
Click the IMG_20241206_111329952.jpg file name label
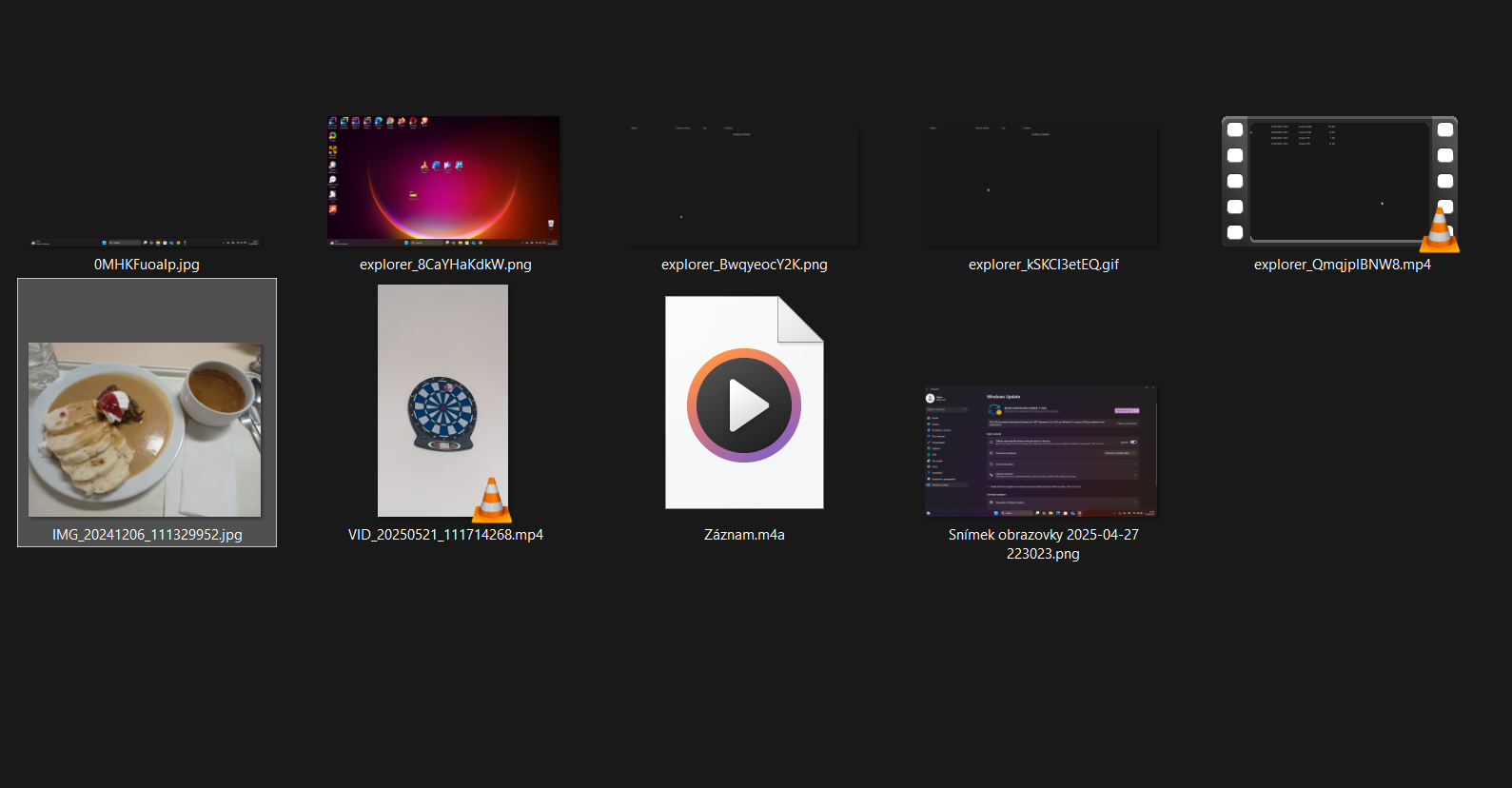(147, 535)
